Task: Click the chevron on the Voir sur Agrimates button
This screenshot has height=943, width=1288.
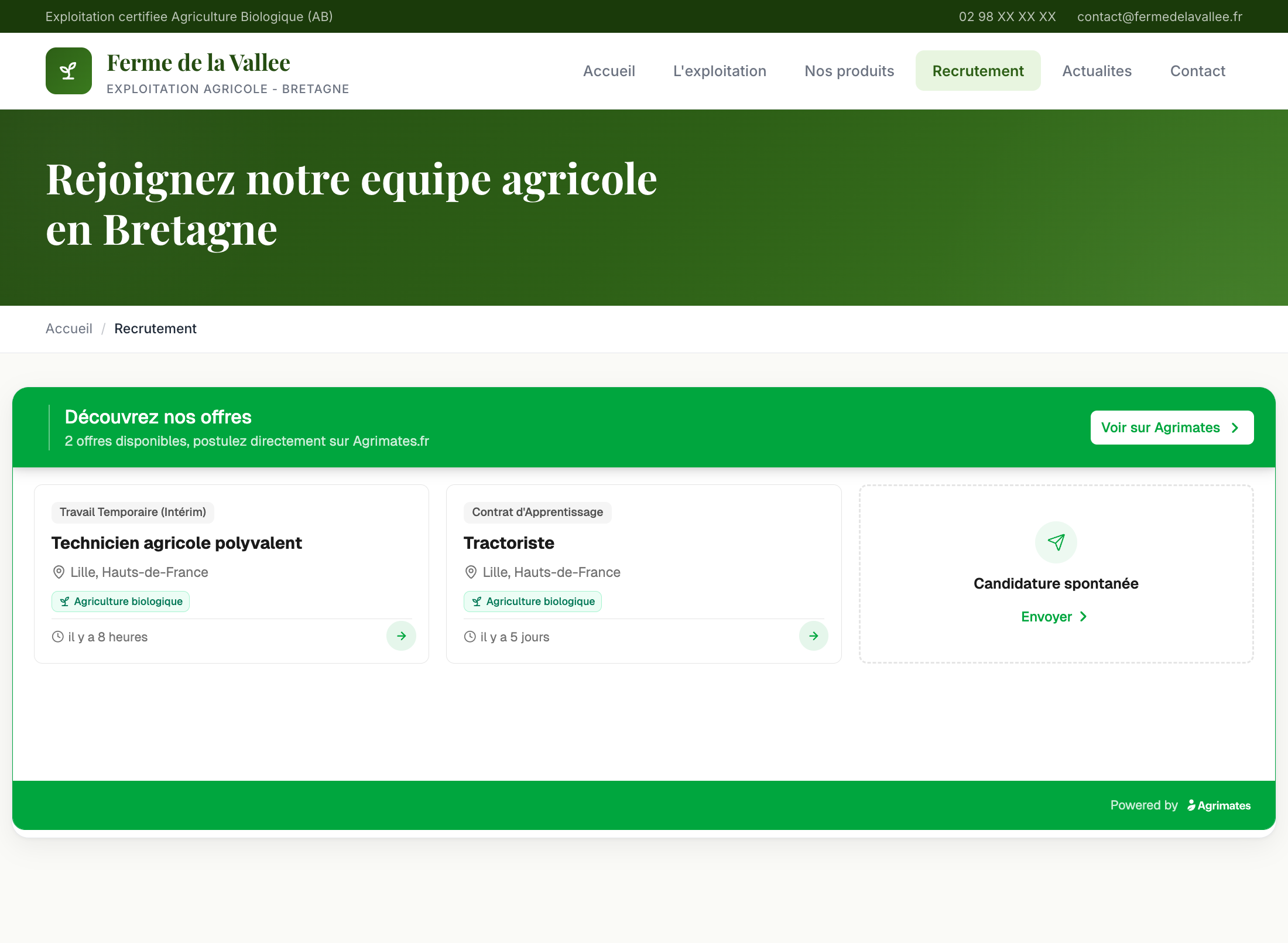Action: pos(1235,428)
